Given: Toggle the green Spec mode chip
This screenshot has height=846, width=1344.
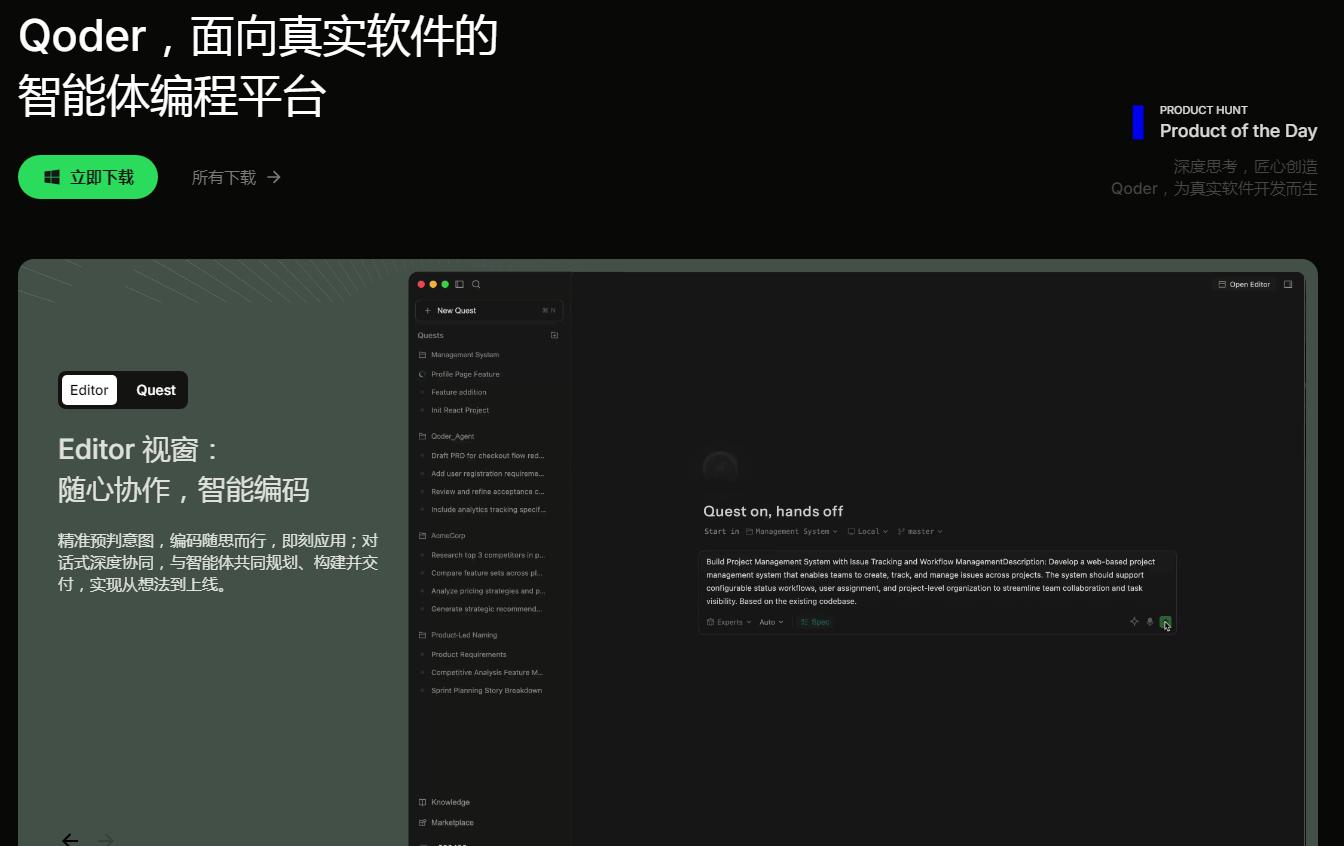Looking at the screenshot, I should click(815, 622).
